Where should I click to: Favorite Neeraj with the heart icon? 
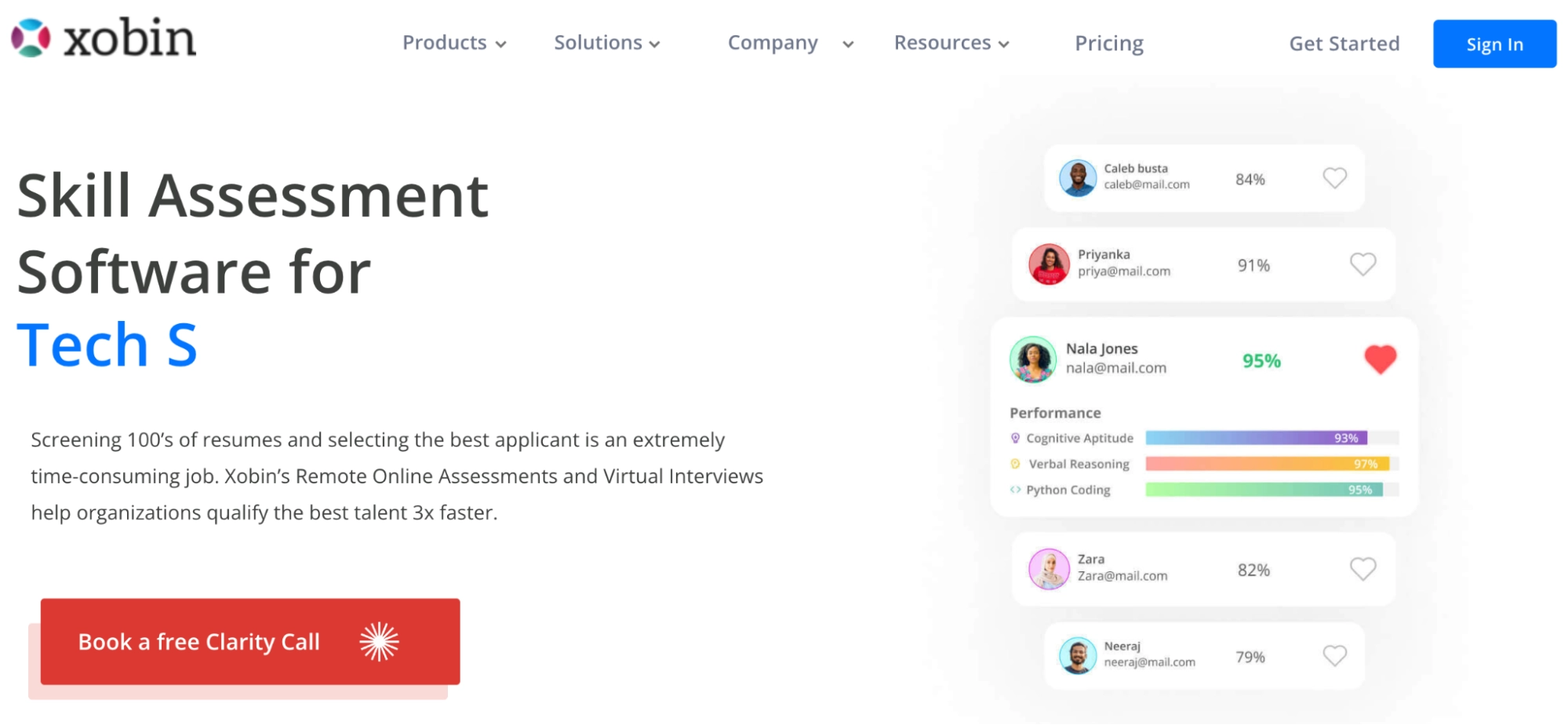pyautogui.click(x=1334, y=656)
